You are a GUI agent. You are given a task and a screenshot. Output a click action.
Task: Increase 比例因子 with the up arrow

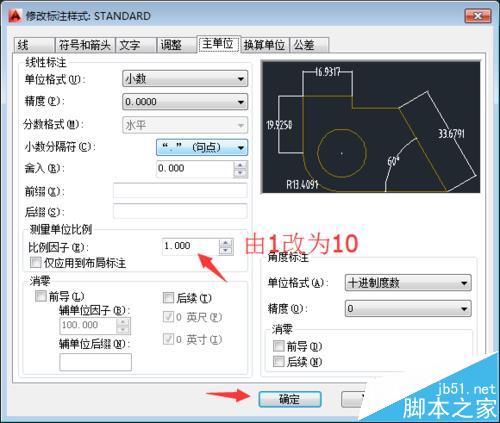[226, 243]
